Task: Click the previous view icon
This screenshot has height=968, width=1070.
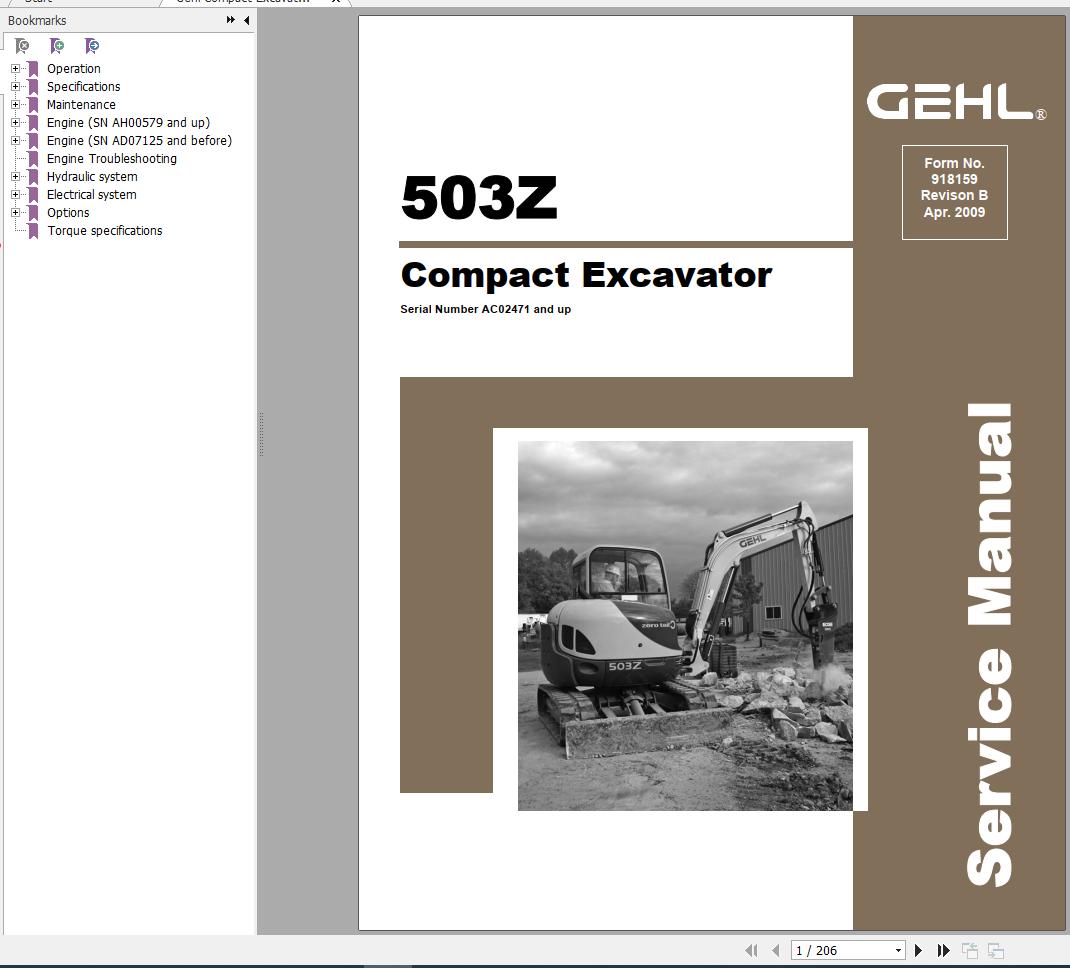Action: (x=970, y=950)
